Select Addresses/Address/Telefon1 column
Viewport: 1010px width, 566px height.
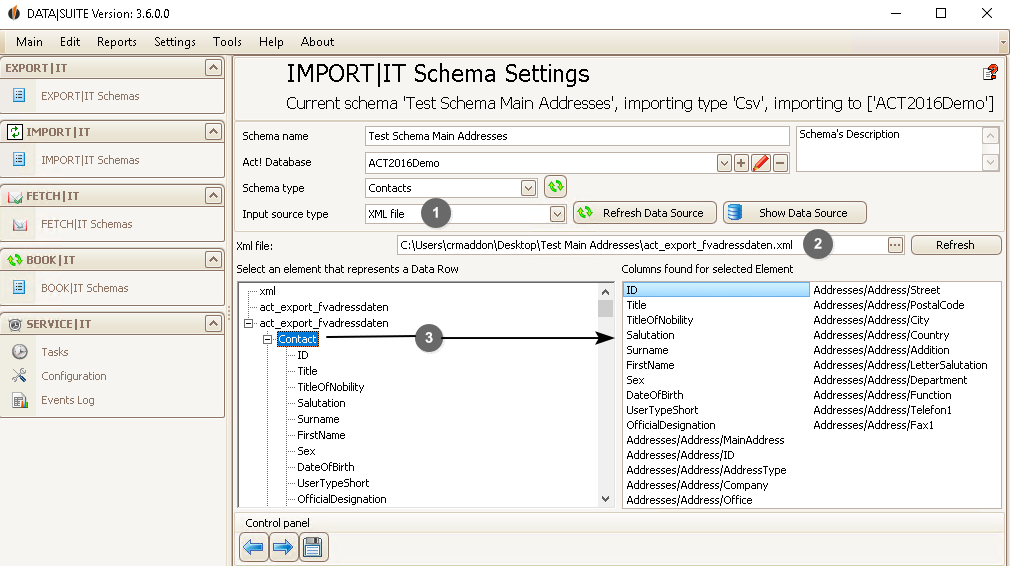click(882, 410)
